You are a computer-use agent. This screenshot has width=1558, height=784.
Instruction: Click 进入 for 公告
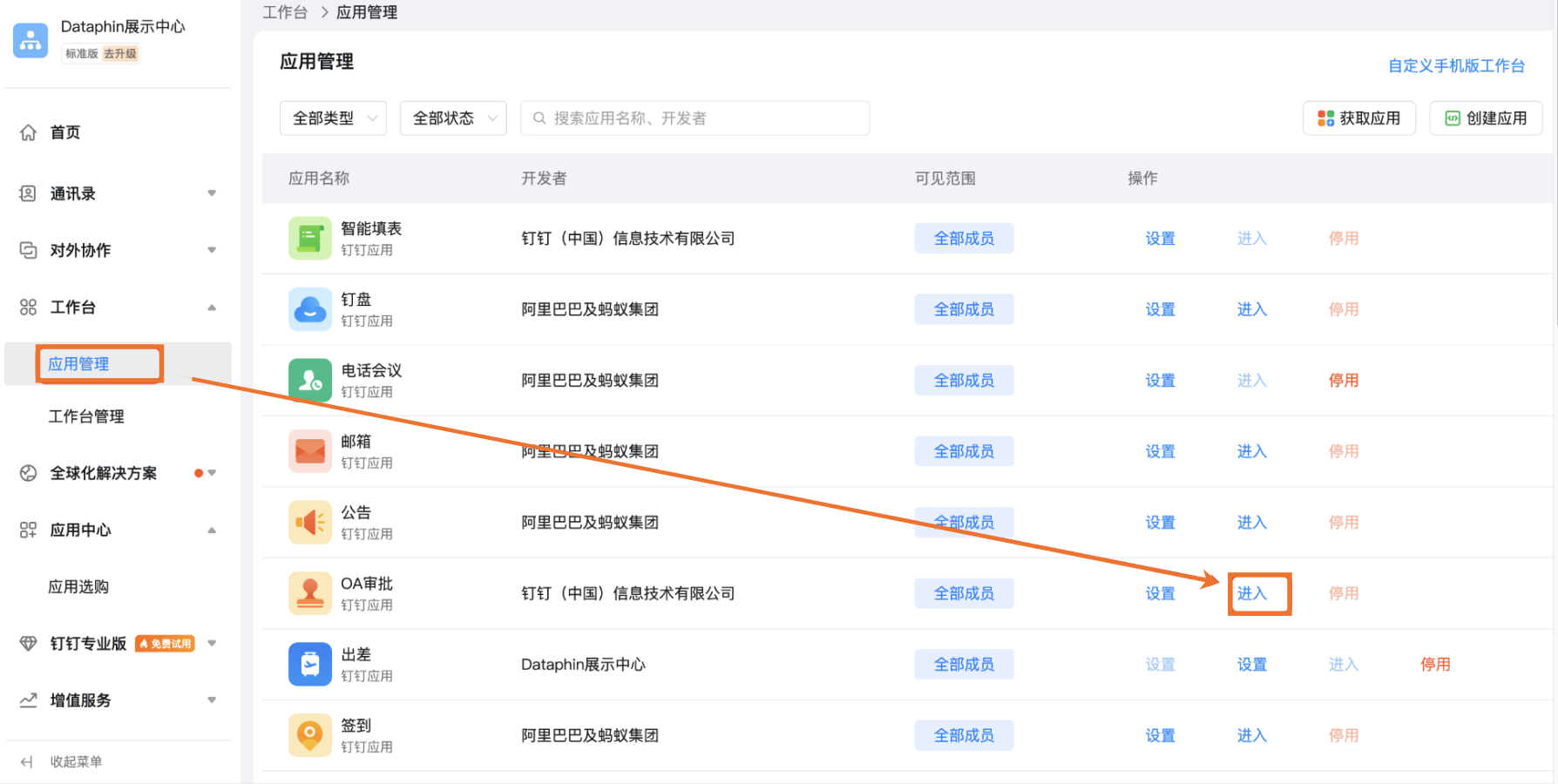click(1252, 523)
